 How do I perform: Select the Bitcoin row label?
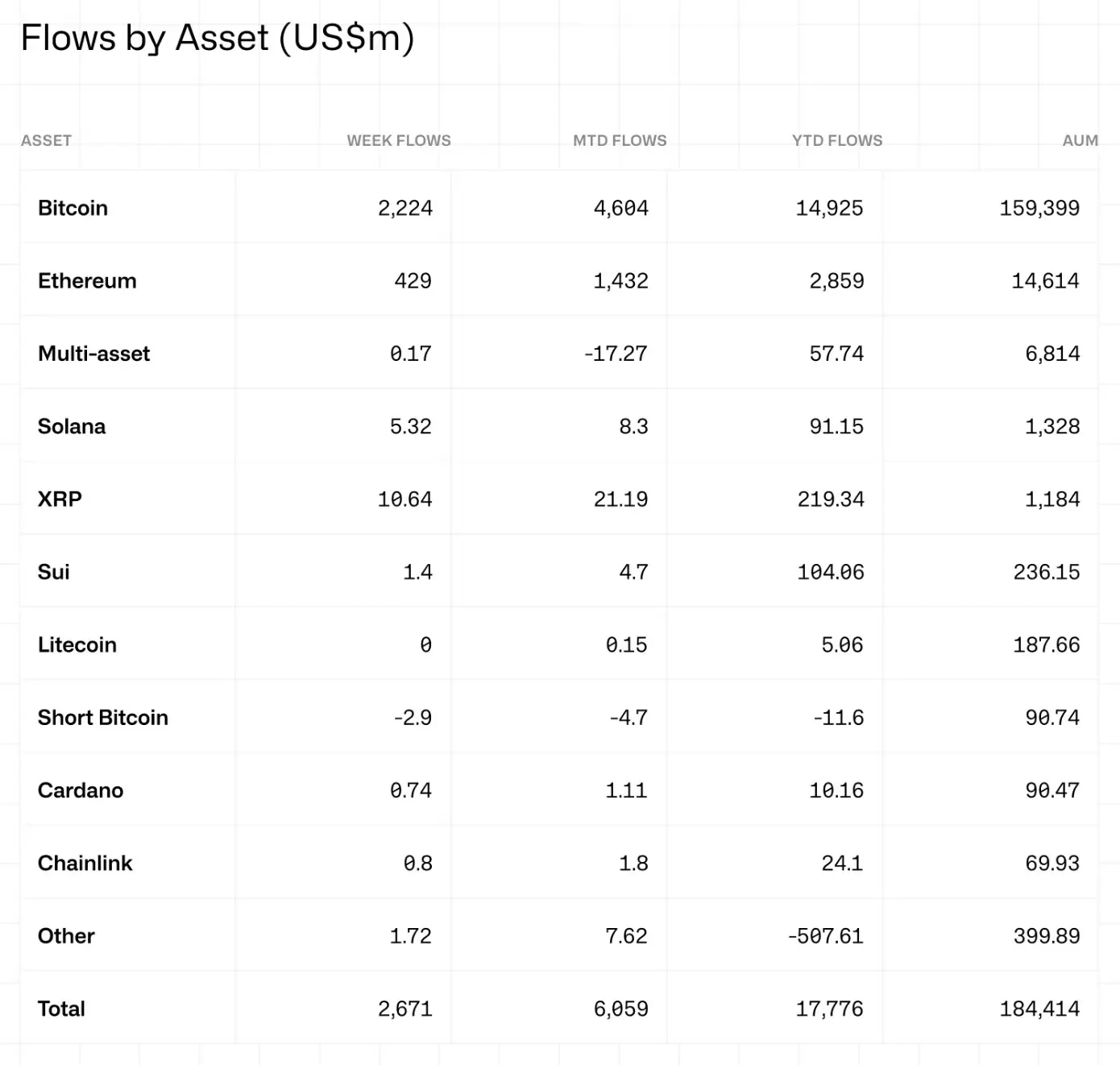pyautogui.click(x=73, y=208)
